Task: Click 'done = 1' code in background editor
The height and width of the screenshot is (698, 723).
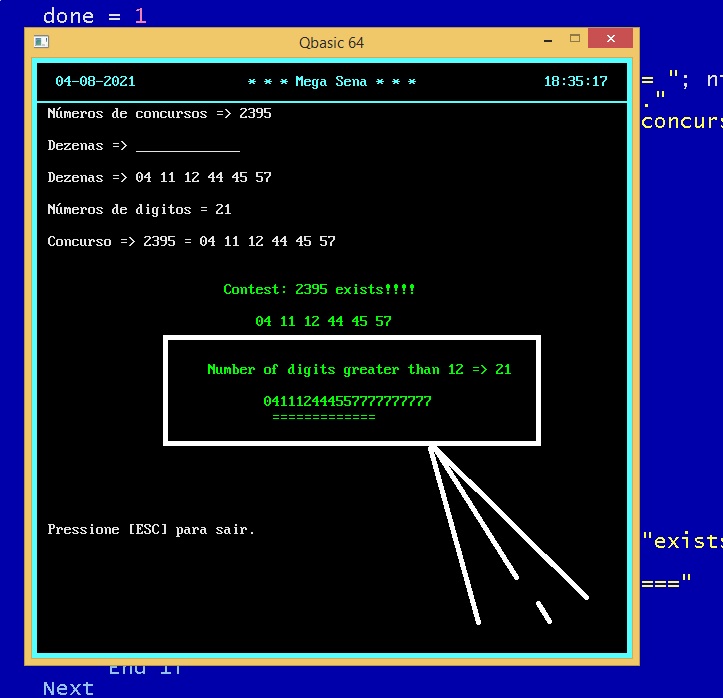Action: [95, 16]
